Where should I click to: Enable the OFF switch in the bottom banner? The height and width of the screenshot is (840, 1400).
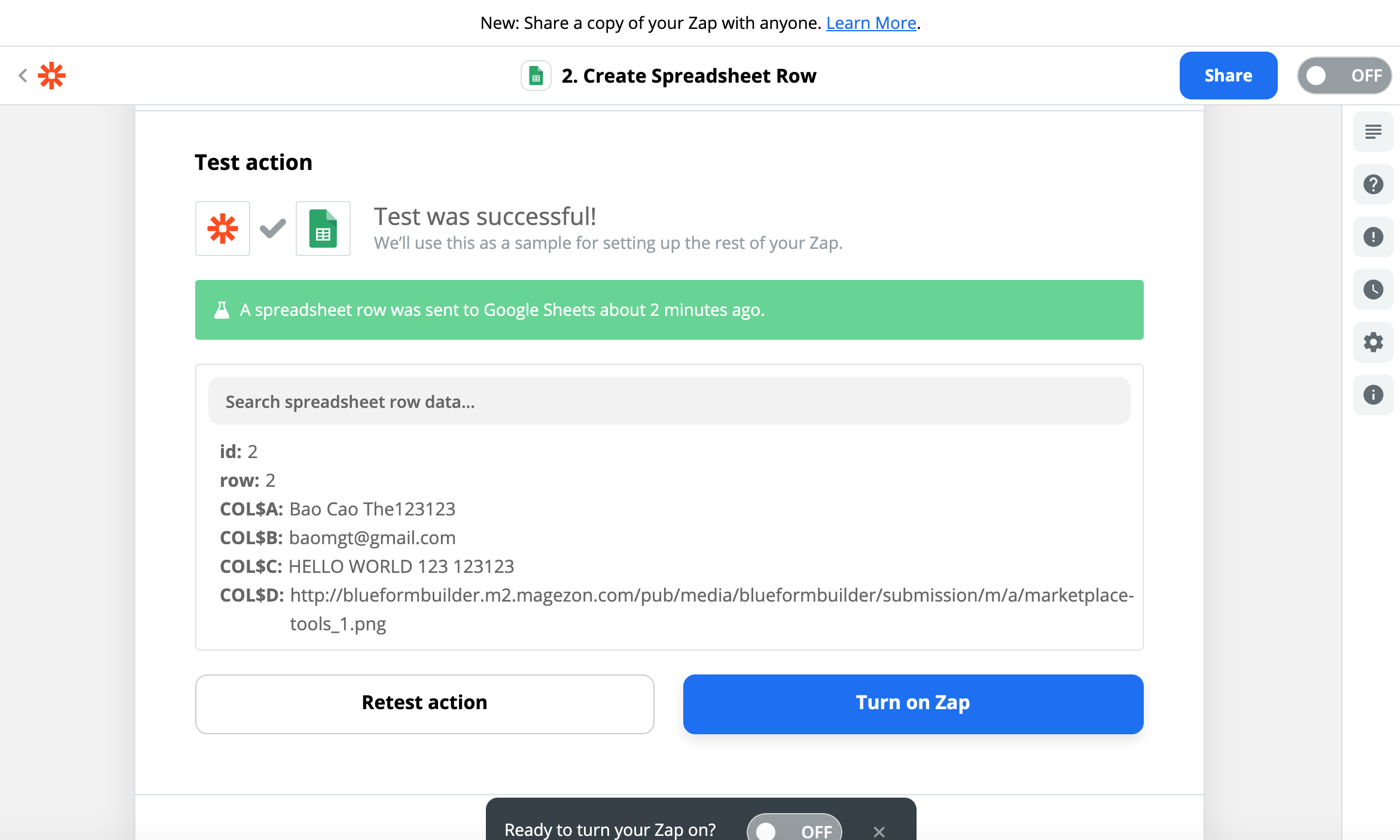794,828
